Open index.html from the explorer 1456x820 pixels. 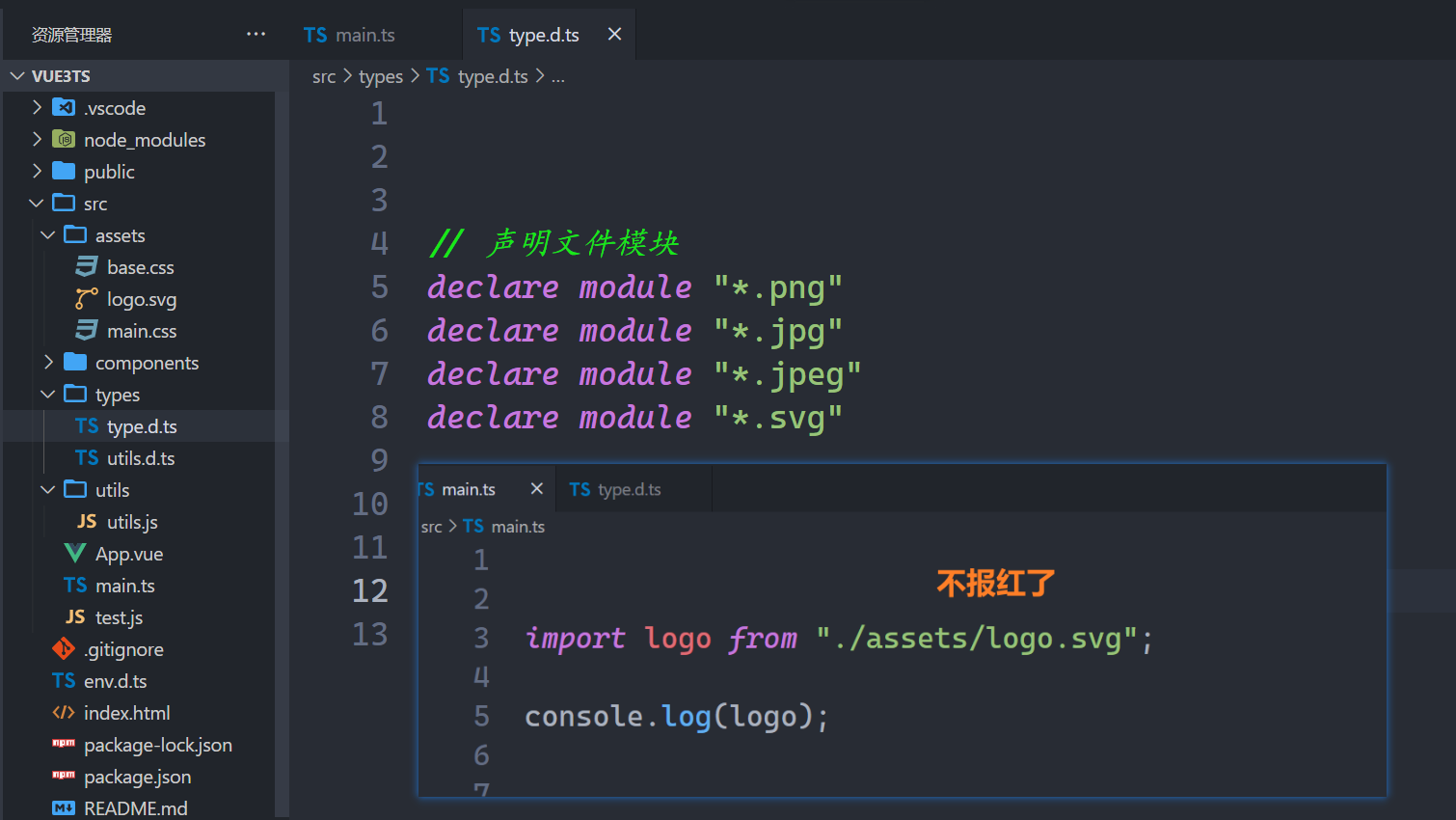pyautogui.click(x=126, y=713)
